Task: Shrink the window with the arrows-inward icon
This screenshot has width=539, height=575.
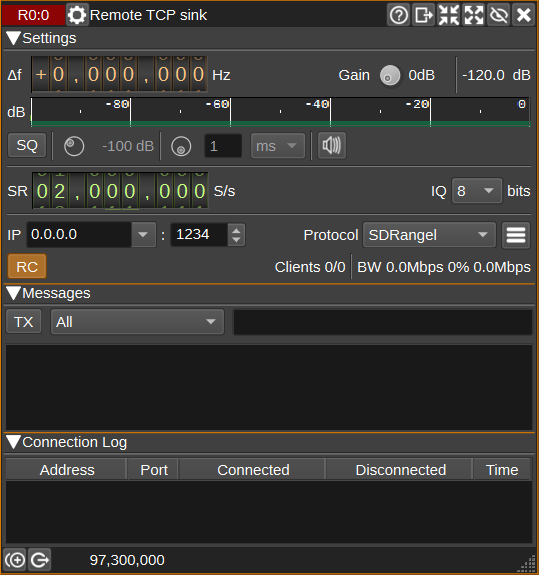Action: pyautogui.click(x=448, y=15)
